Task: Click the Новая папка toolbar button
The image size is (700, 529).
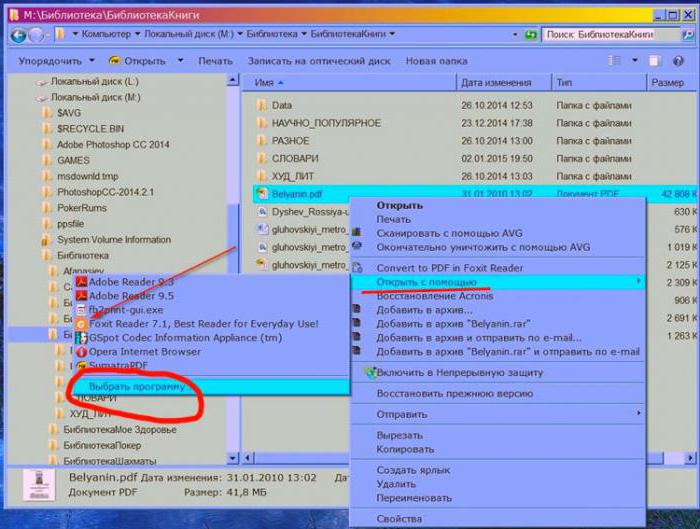Action: pos(438,61)
